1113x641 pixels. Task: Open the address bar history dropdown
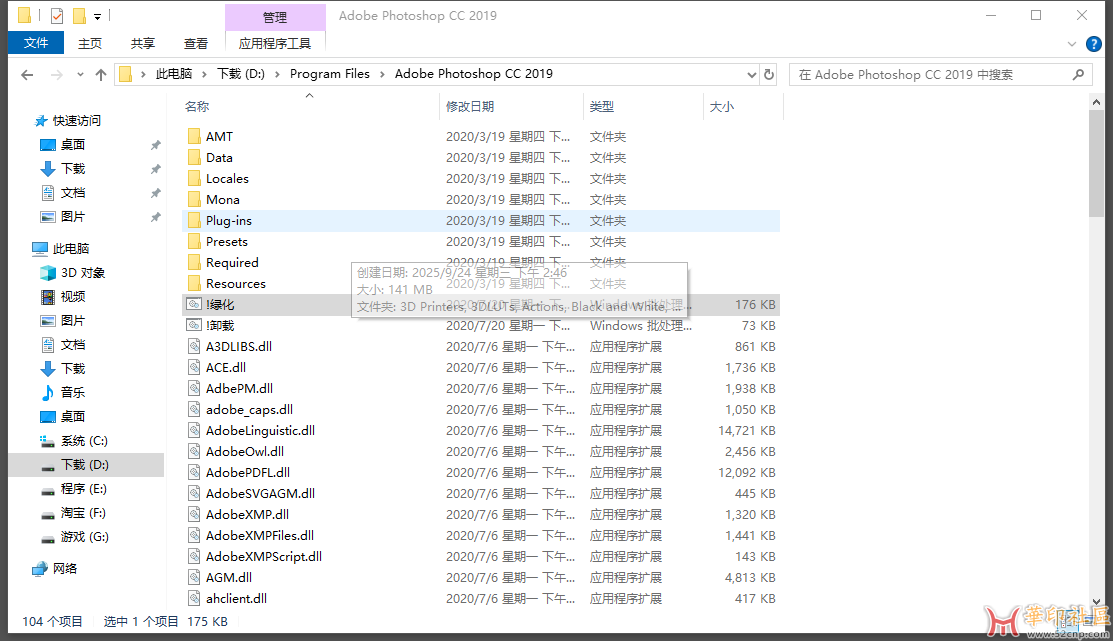(752, 74)
